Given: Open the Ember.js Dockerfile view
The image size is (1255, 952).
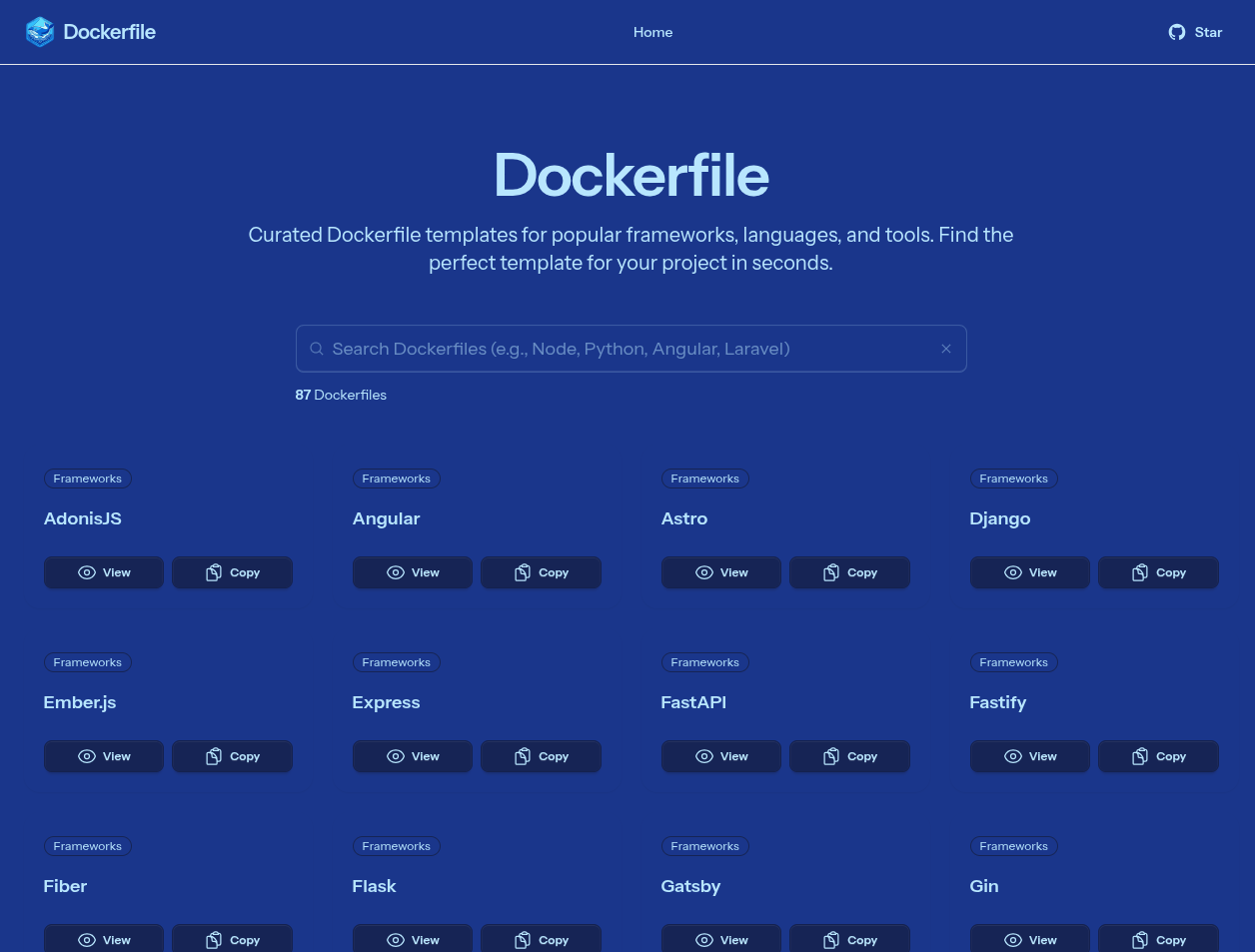Looking at the screenshot, I should [103, 756].
